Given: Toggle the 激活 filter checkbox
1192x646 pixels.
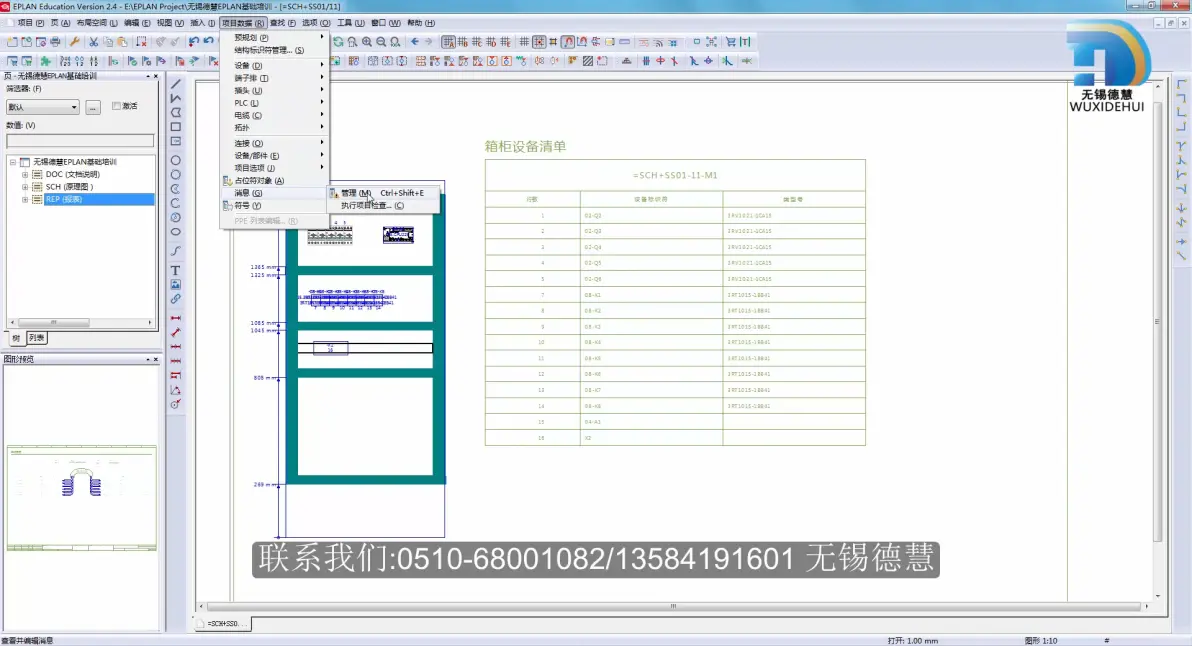Looking at the screenshot, I should (116, 106).
